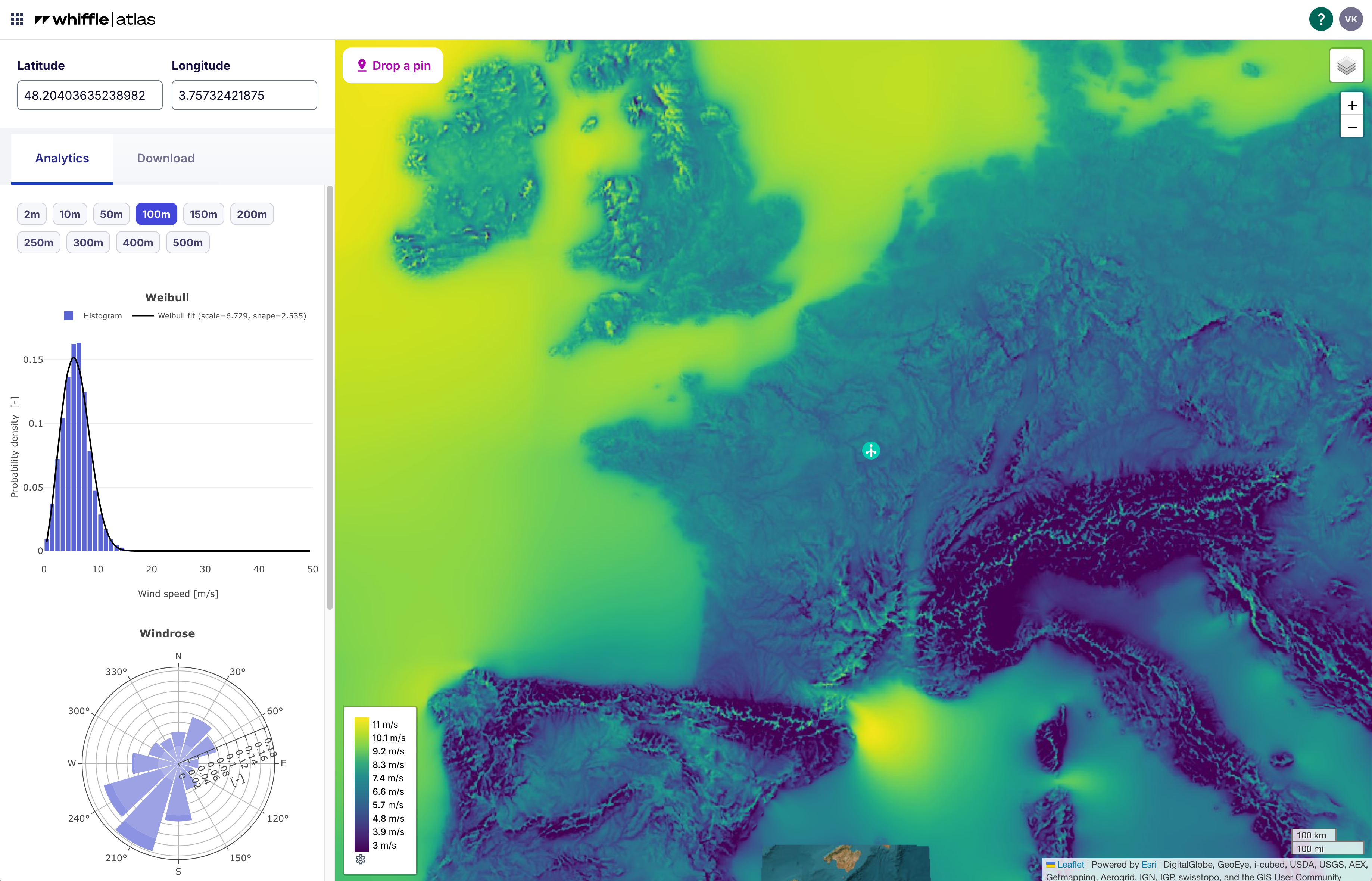Select the 150m height option

pos(203,215)
